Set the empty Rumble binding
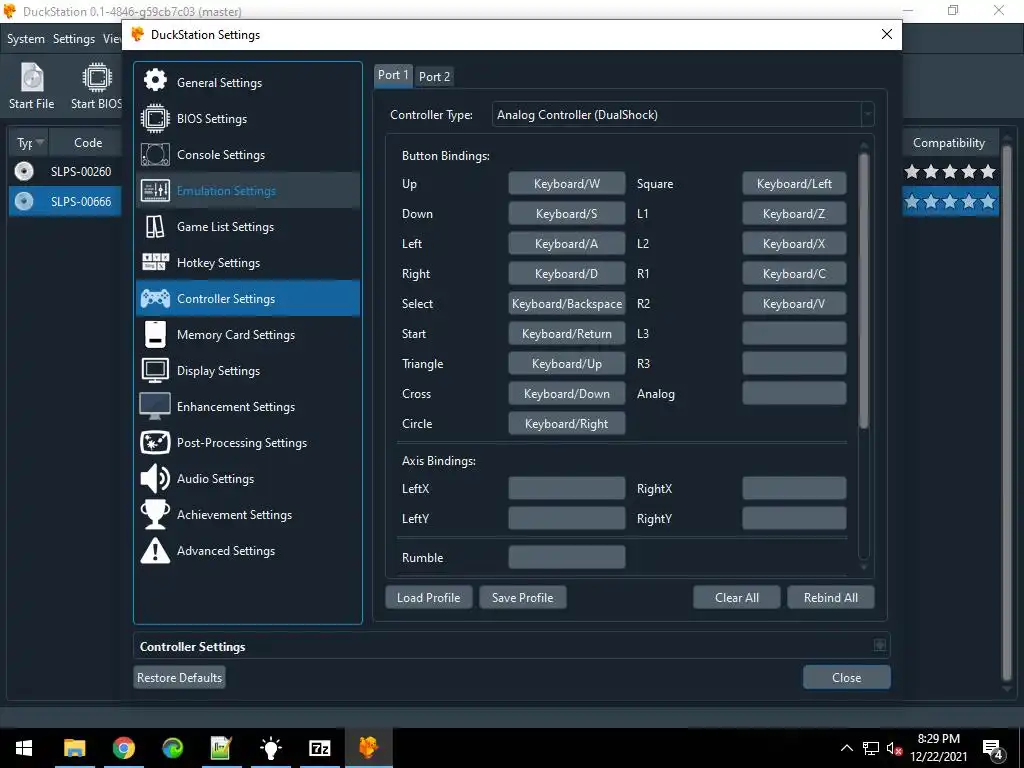The width and height of the screenshot is (1024, 768). pos(567,558)
